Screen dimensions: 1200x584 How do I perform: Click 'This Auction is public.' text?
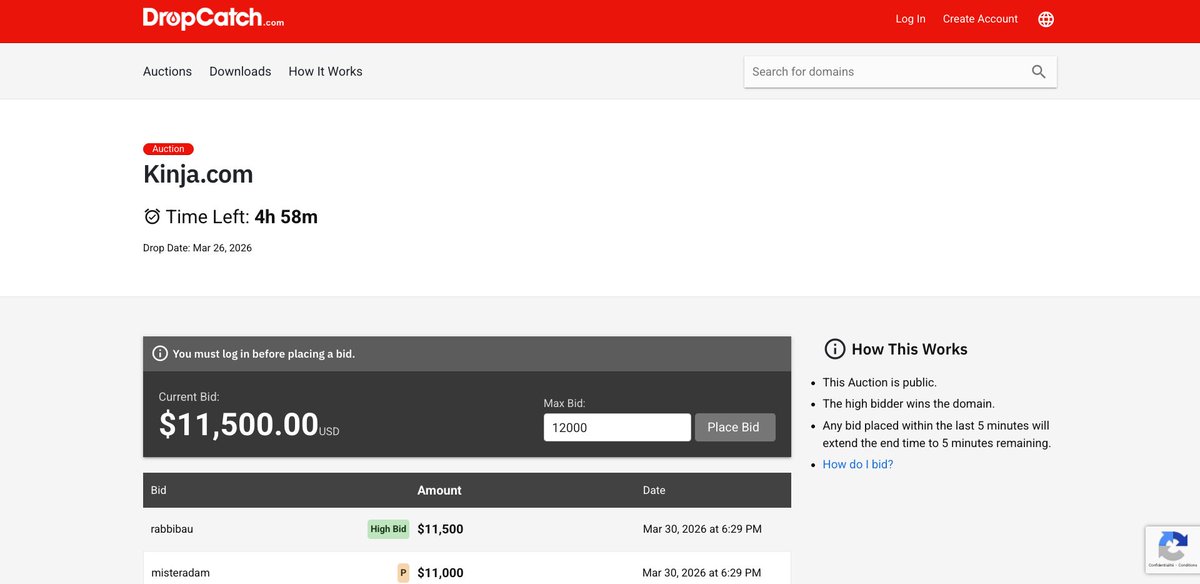click(879, 382)
